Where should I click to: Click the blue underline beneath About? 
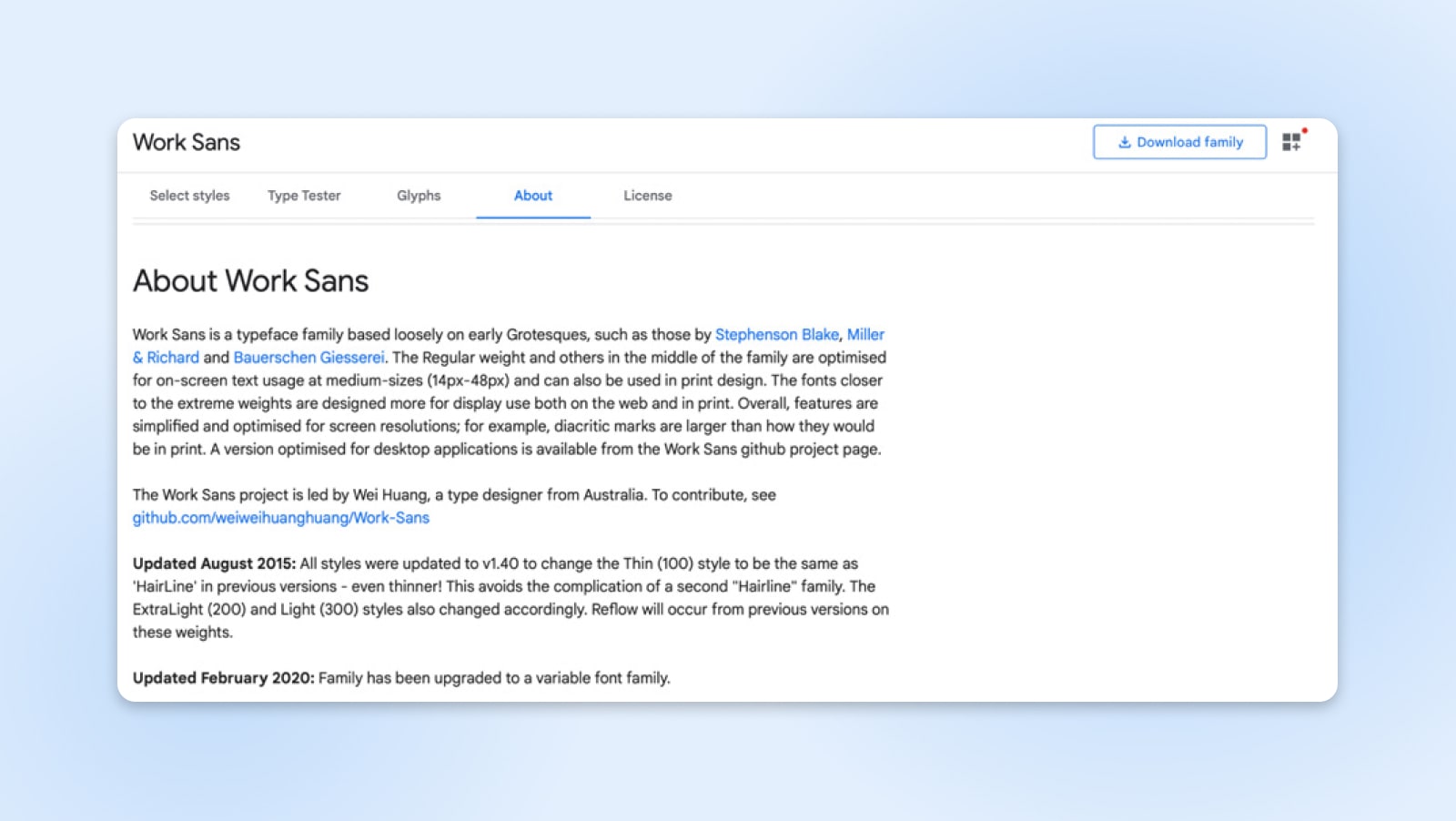coord(533,218)
